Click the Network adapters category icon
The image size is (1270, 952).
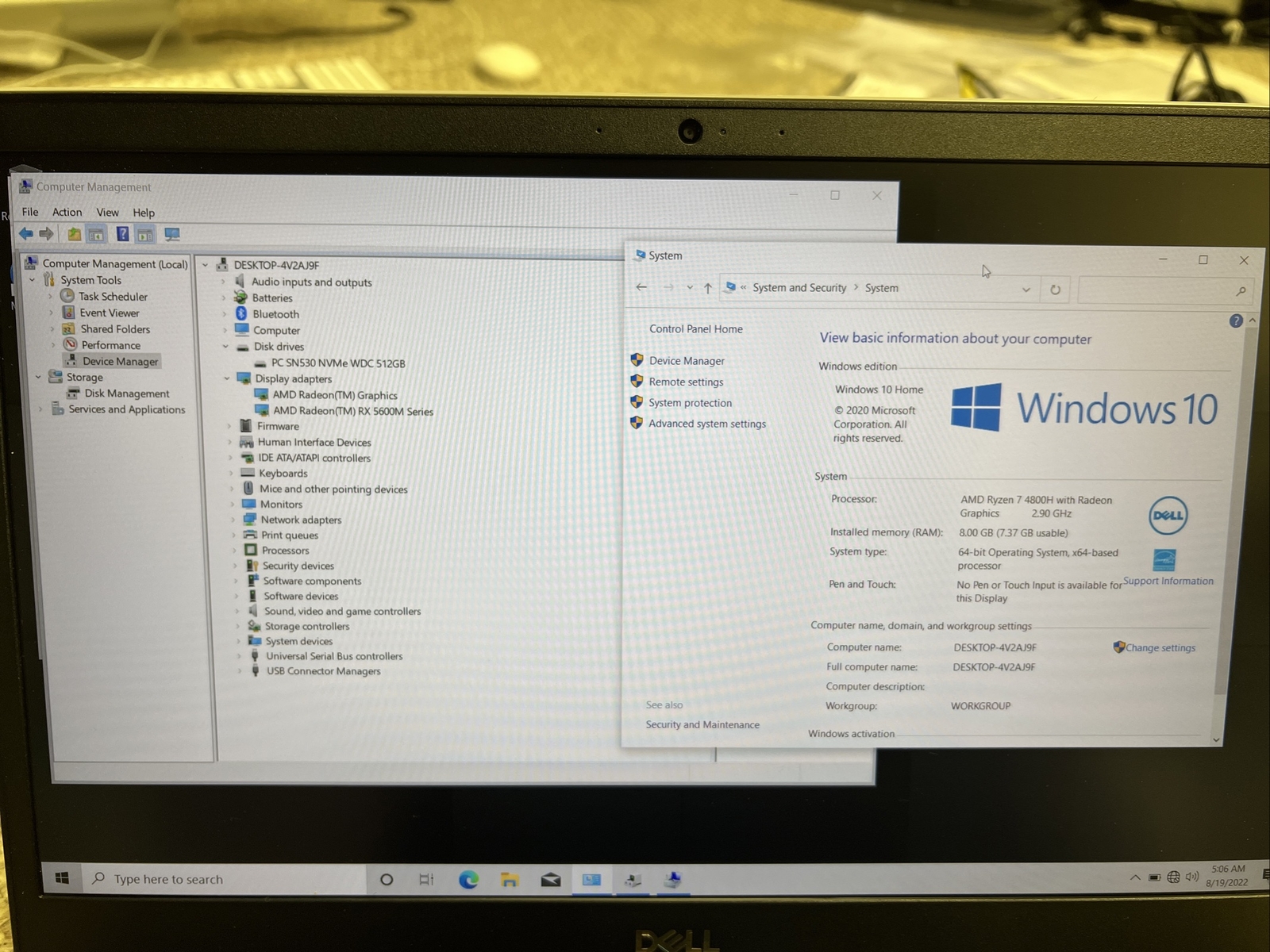(249, 520)
